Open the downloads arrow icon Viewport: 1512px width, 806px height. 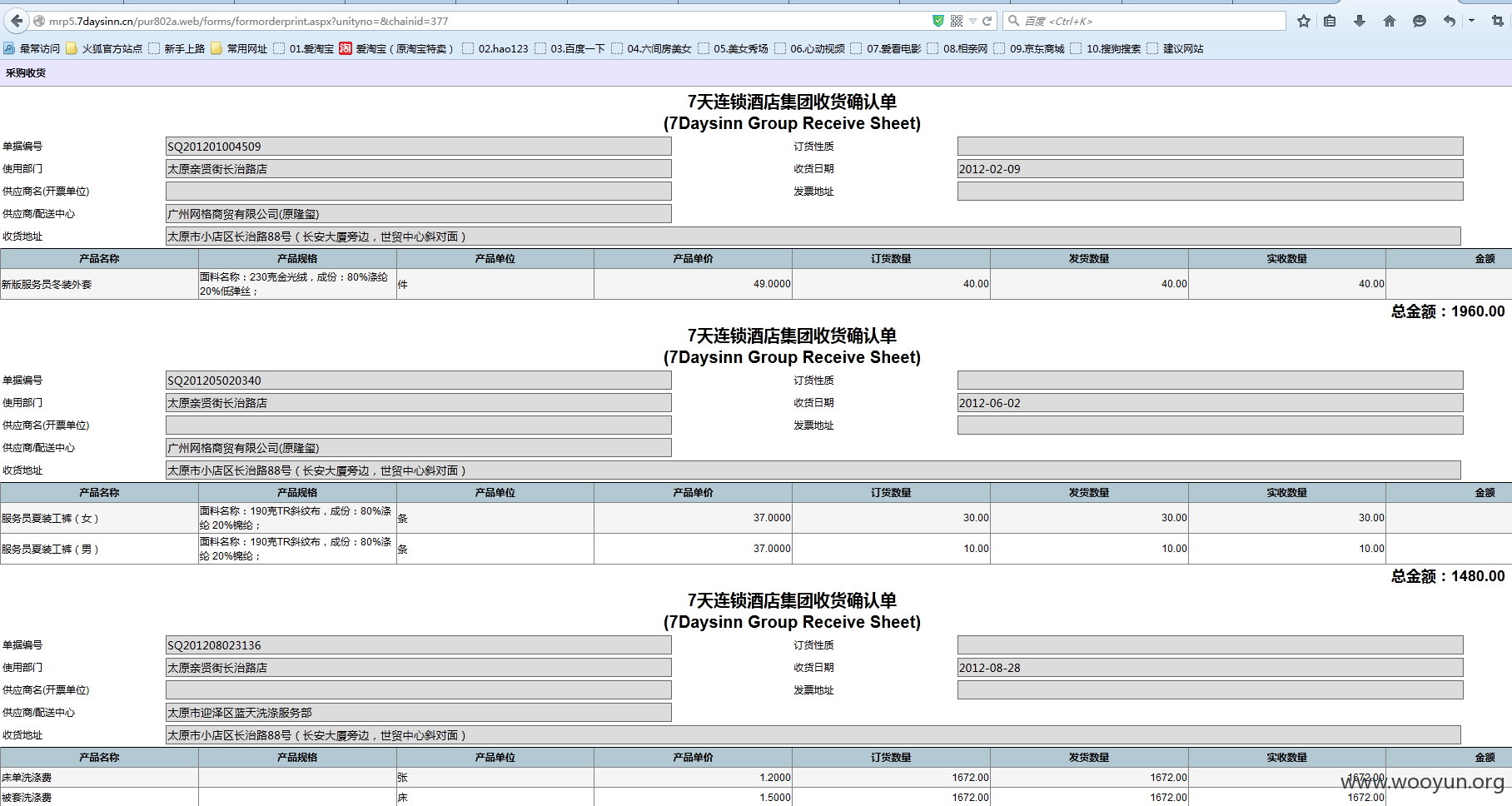click(x=1360, y=21)
